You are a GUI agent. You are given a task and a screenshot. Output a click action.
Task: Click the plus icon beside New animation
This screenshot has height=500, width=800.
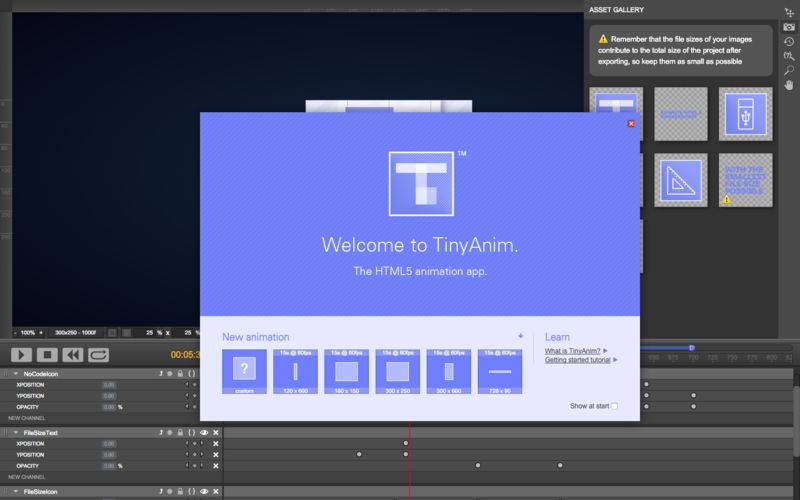point(520,336)
